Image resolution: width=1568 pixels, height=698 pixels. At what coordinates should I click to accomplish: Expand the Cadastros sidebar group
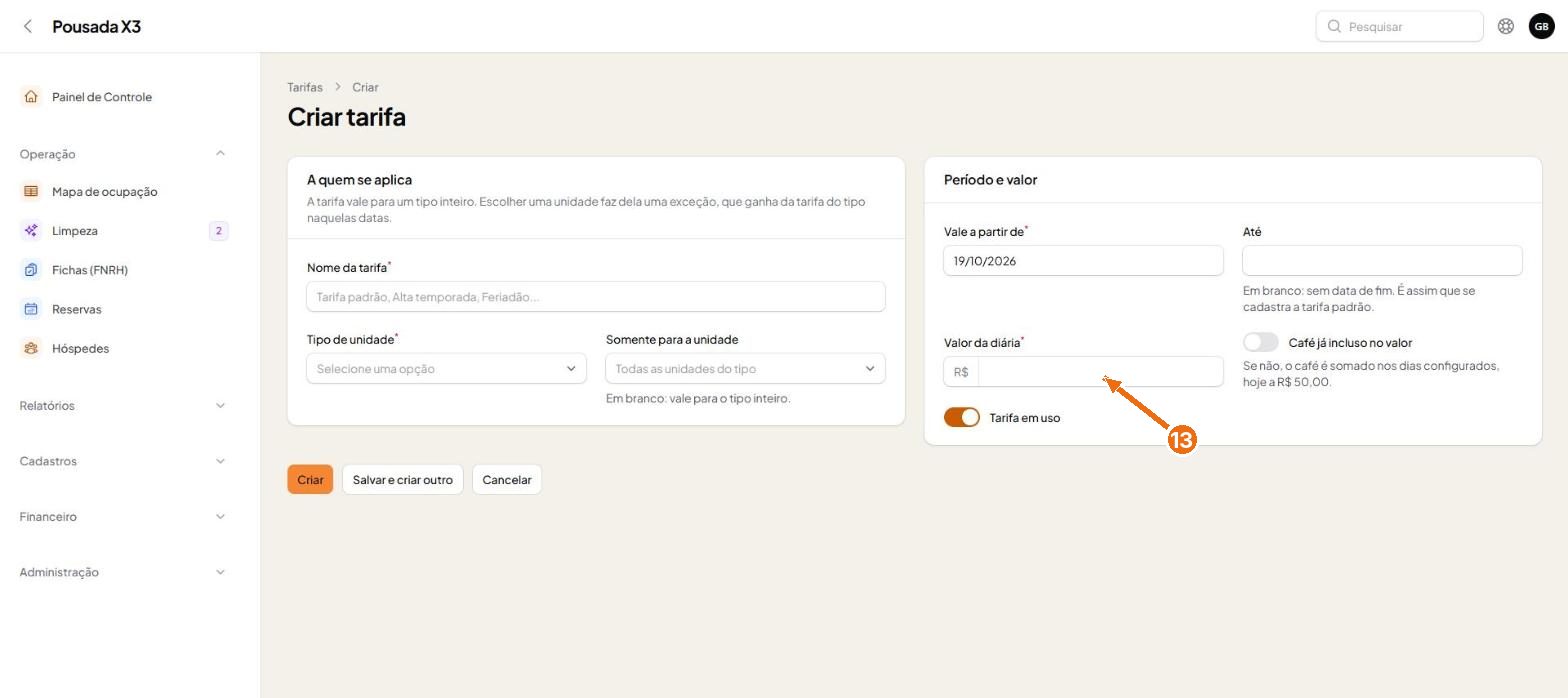click(123, 461)
